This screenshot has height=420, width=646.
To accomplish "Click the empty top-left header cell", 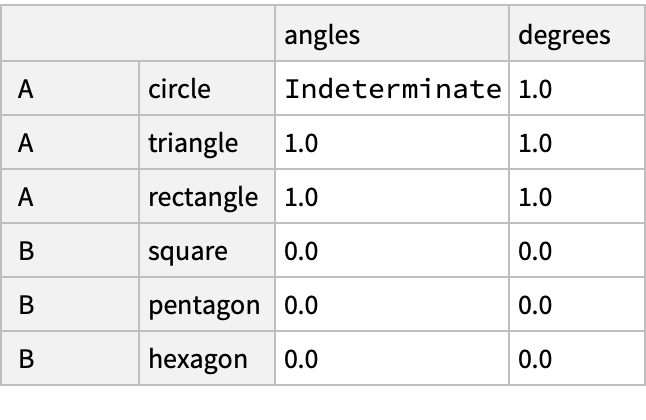I will [x=138, y=35].
